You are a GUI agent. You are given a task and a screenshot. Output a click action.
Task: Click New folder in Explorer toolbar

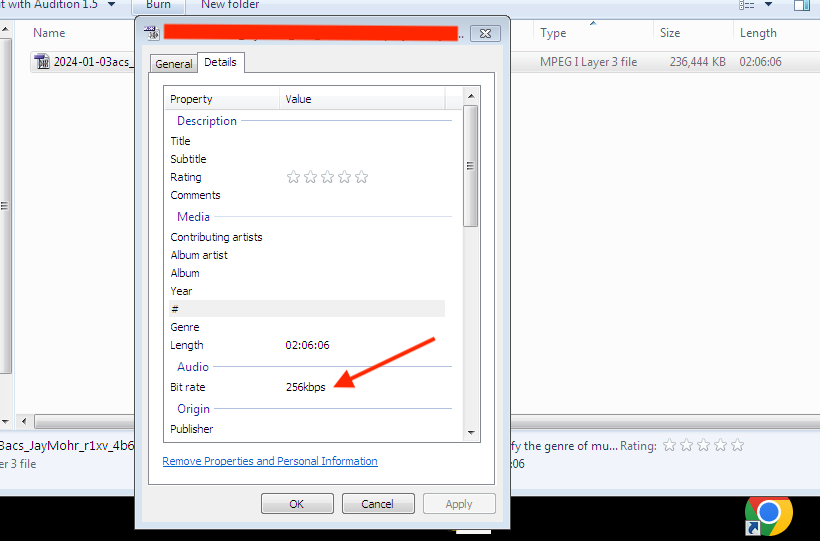click(230, 5)
